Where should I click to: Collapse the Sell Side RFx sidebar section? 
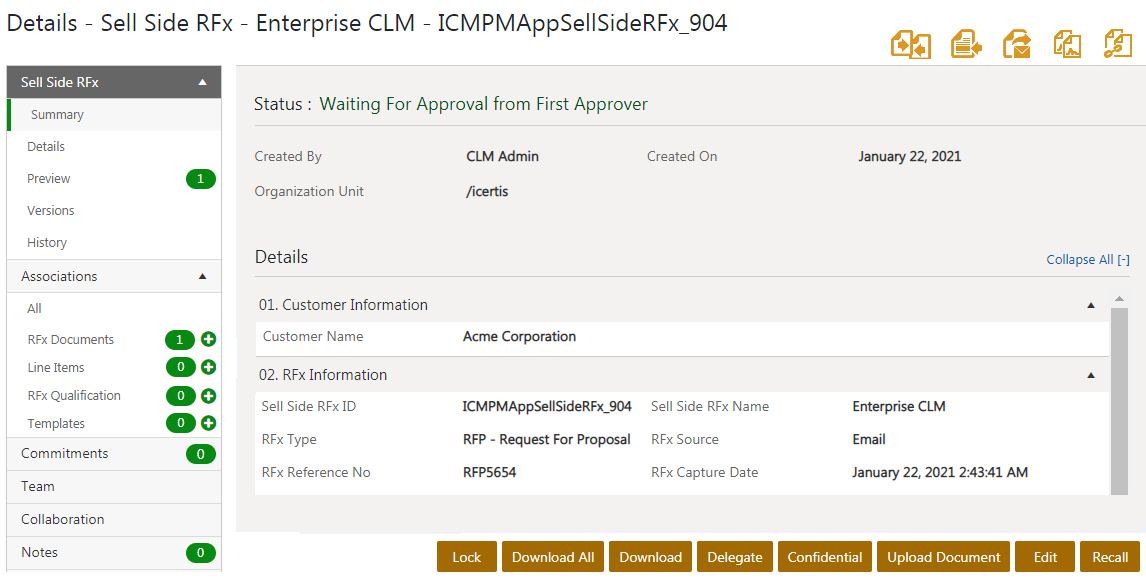pos(202,82)
